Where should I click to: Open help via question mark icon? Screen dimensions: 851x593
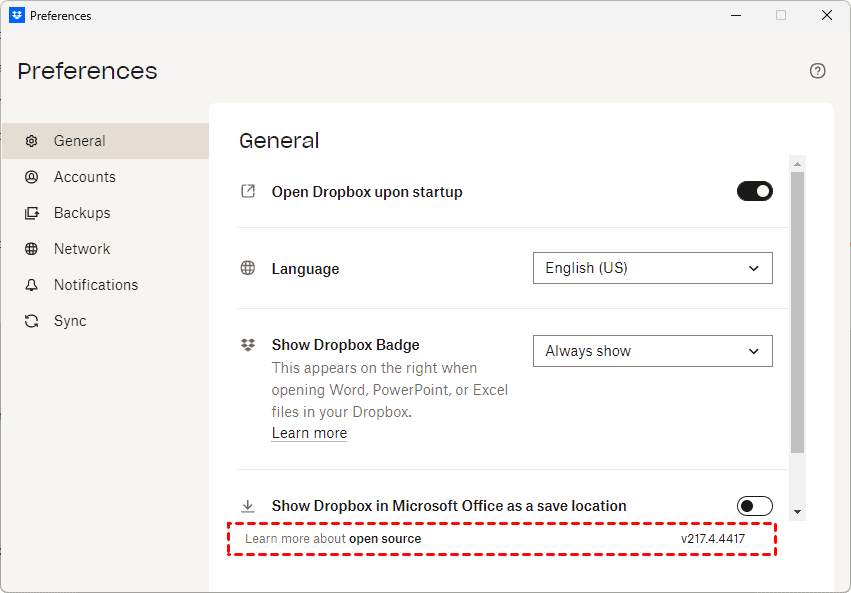pos(818,71)
